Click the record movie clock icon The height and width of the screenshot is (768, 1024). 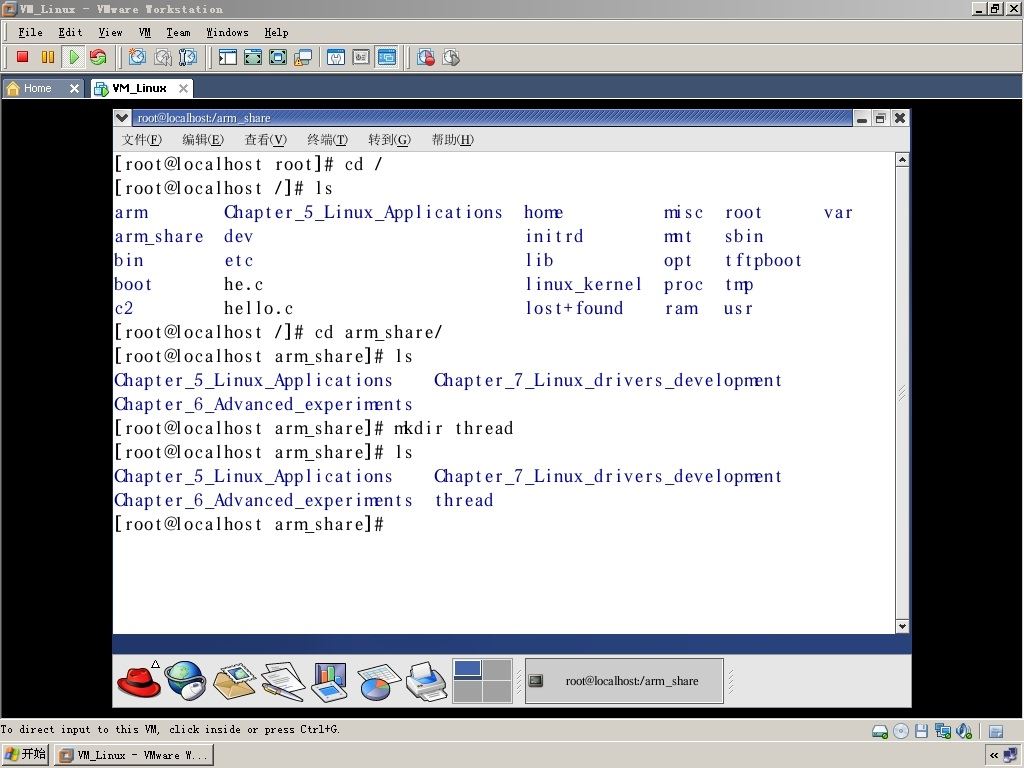click(426, 57)
